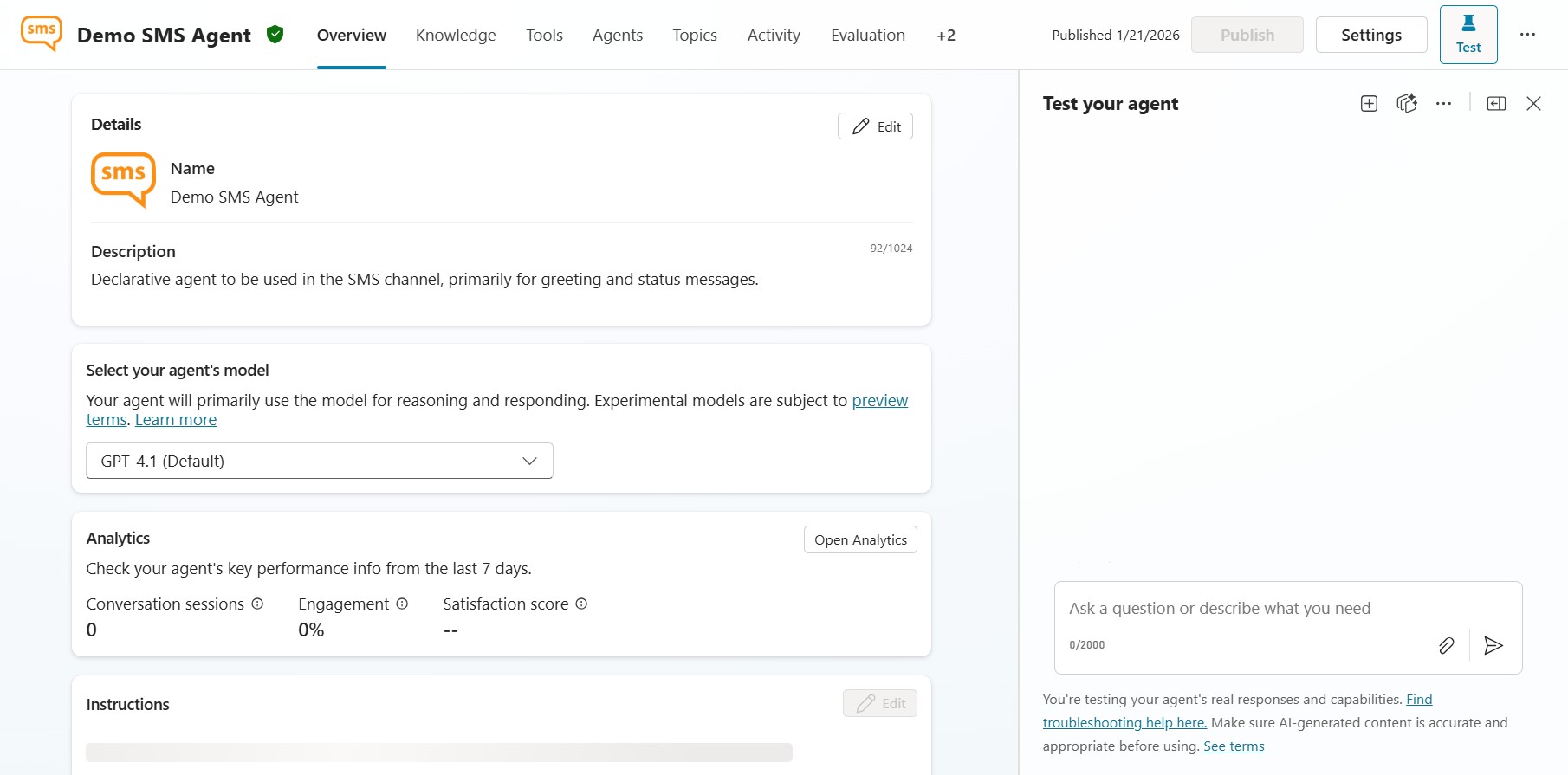Screen dimensions: 1568x775
Task: Attach a file using the paperclip icon
Action: (1446, 645)
